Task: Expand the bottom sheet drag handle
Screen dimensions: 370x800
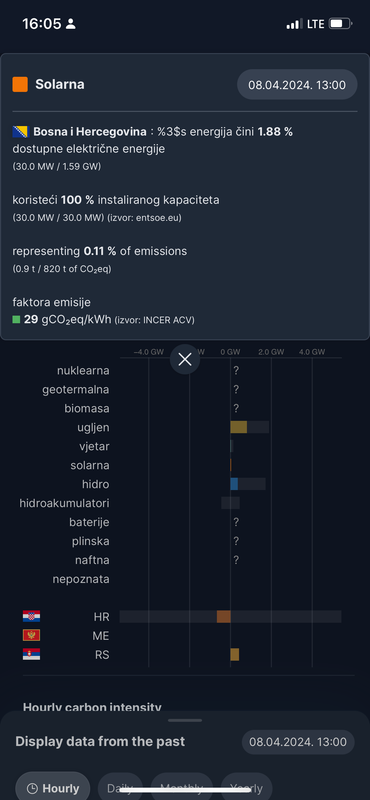Action: click(185, 720)
